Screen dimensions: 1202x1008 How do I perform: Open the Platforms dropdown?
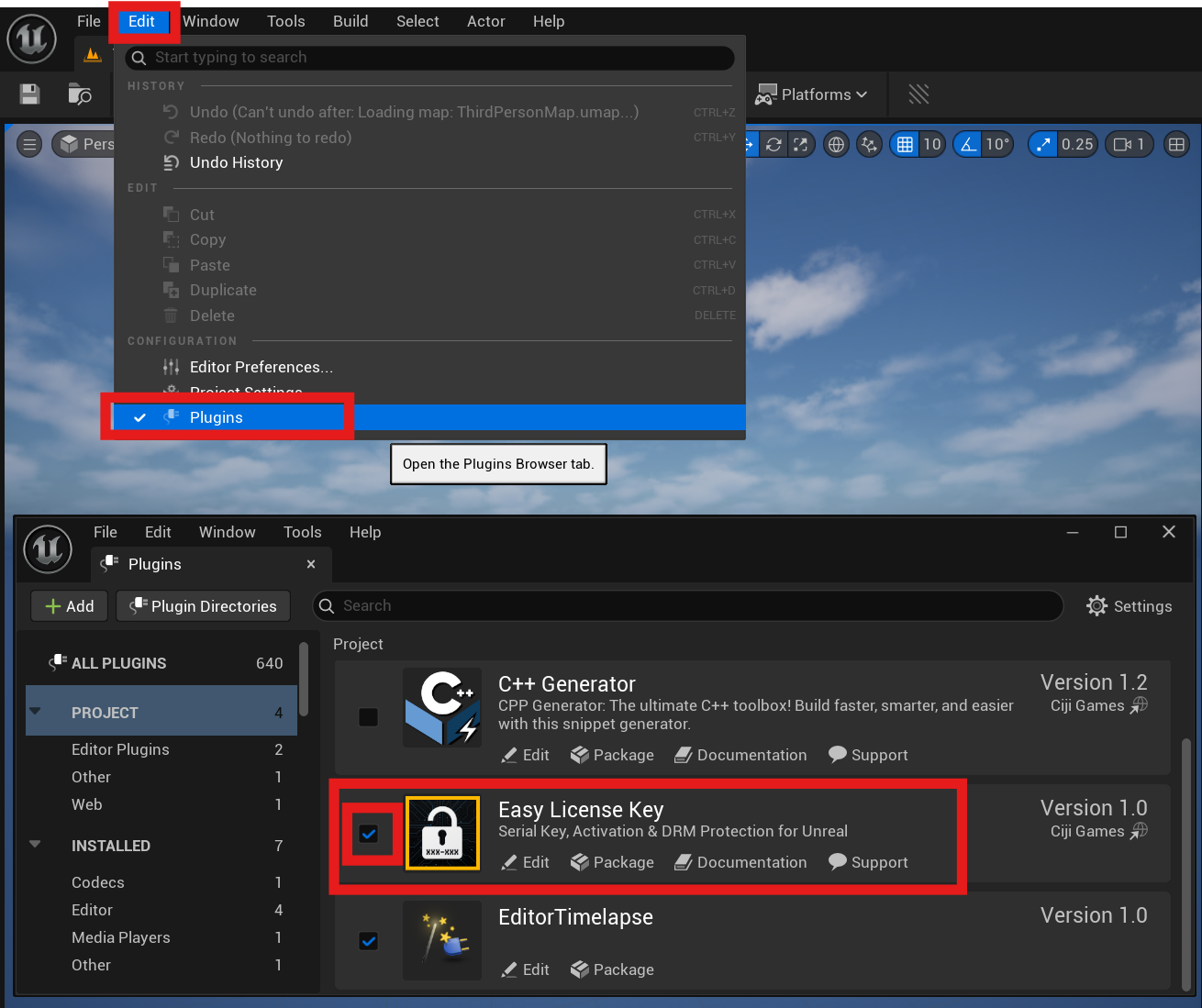(x=811, y=94)
